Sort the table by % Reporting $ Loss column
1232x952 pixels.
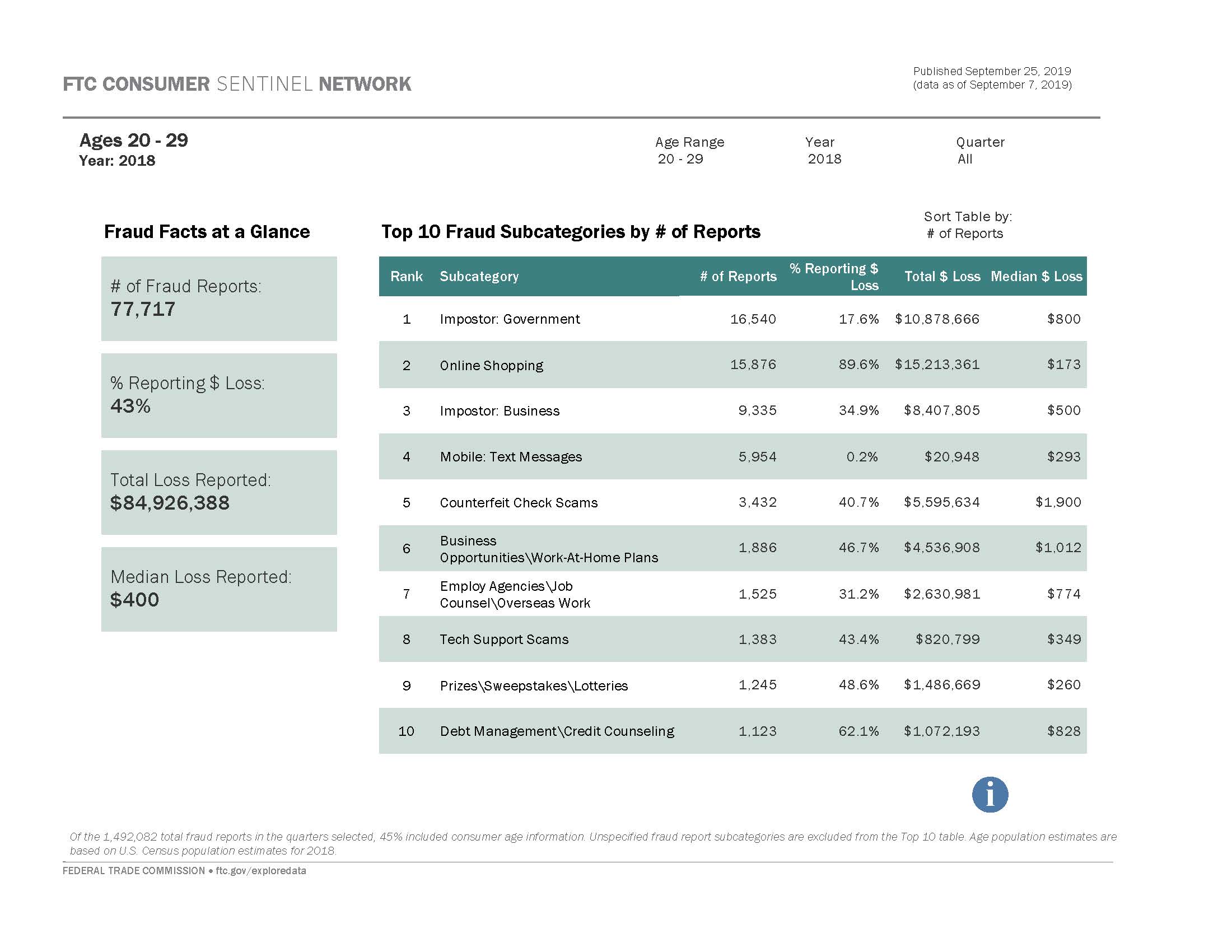coord(834,276)
